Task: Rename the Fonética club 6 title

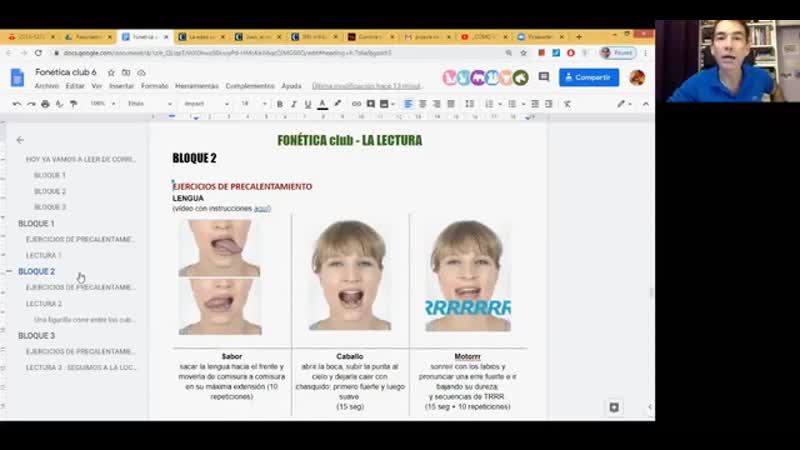Action: point(66,72)
